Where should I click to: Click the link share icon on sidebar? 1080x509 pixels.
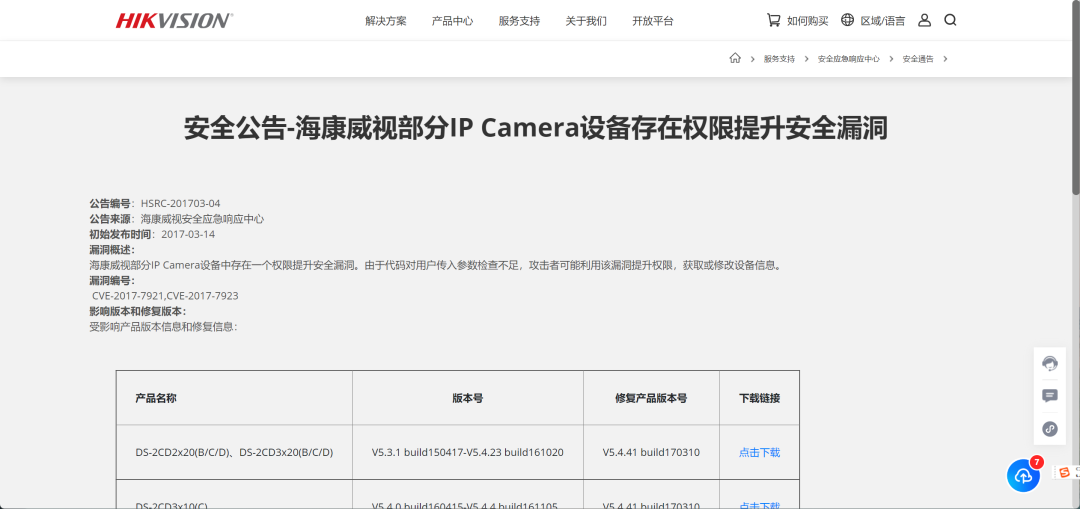click(1050, 428)
